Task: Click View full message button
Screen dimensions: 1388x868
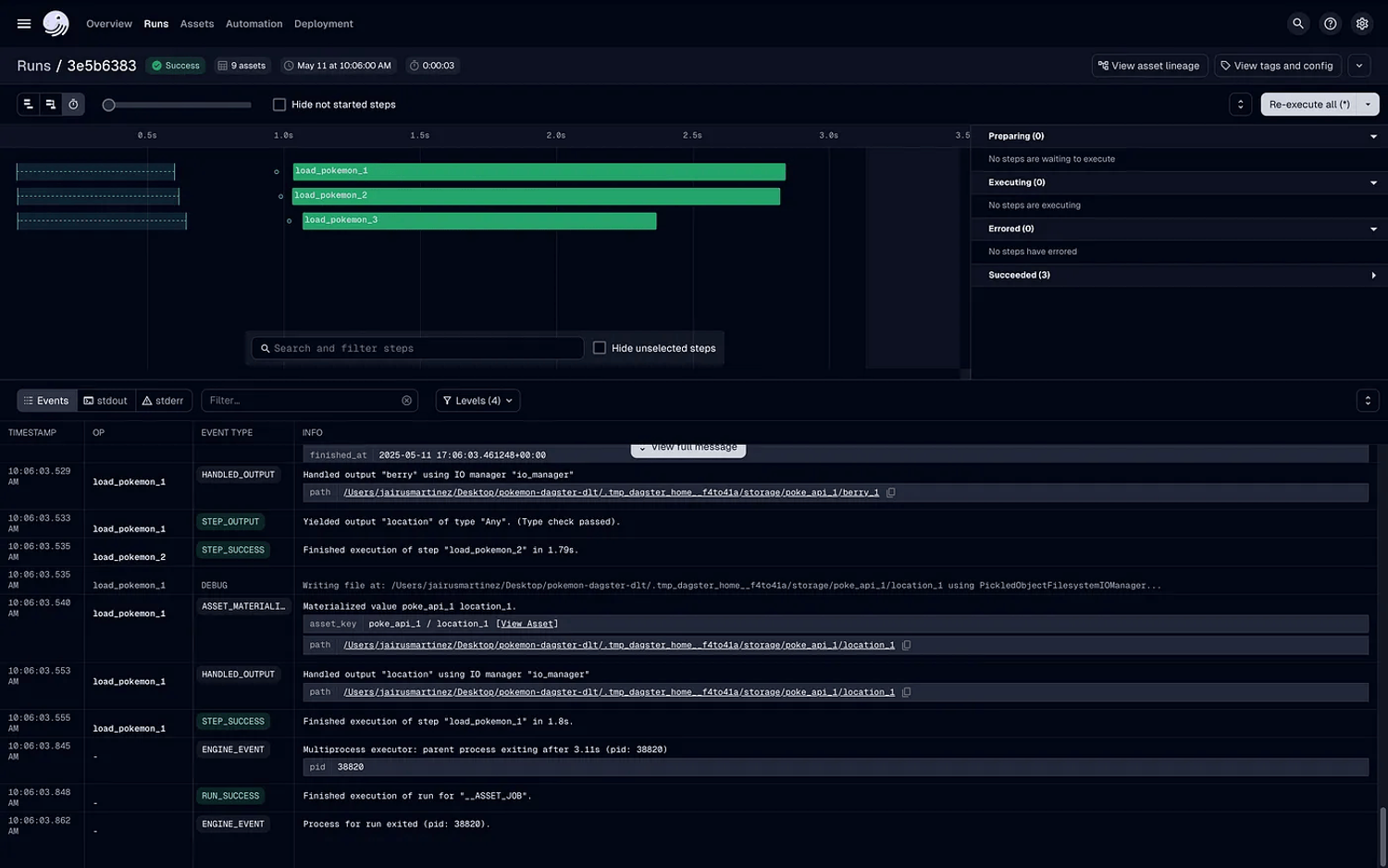Action: coord(688,448)
